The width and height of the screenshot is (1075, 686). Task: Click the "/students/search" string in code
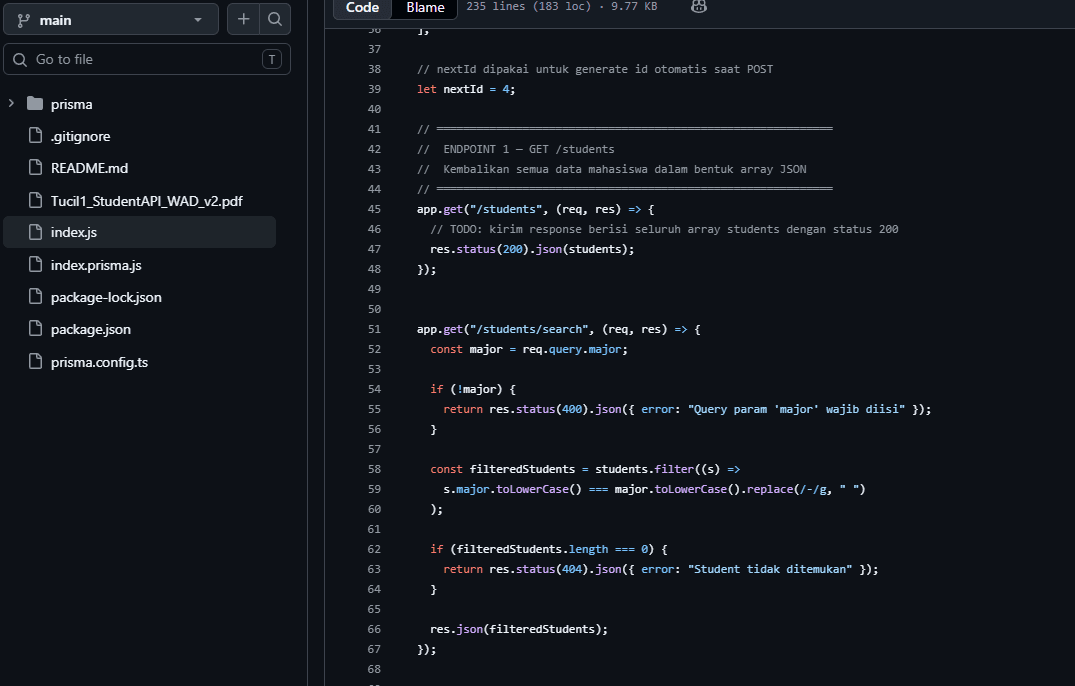click(x=529, y=329)
